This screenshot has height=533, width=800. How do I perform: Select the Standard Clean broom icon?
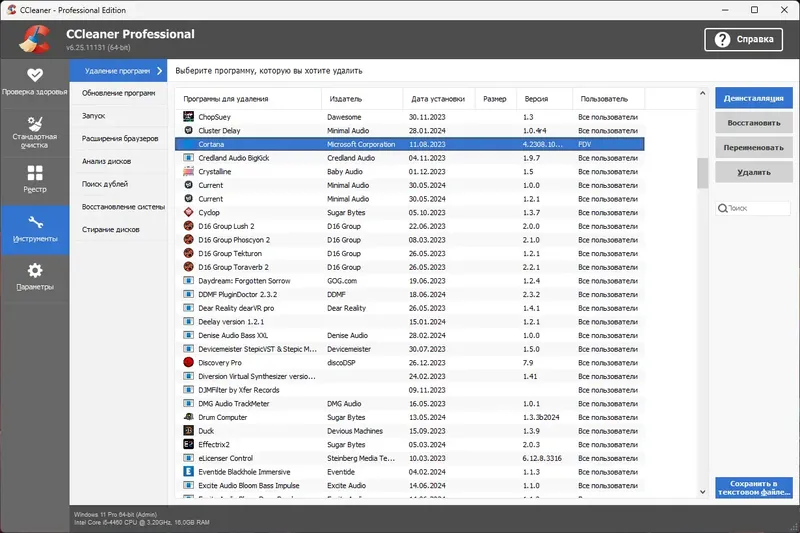(34, 125)
